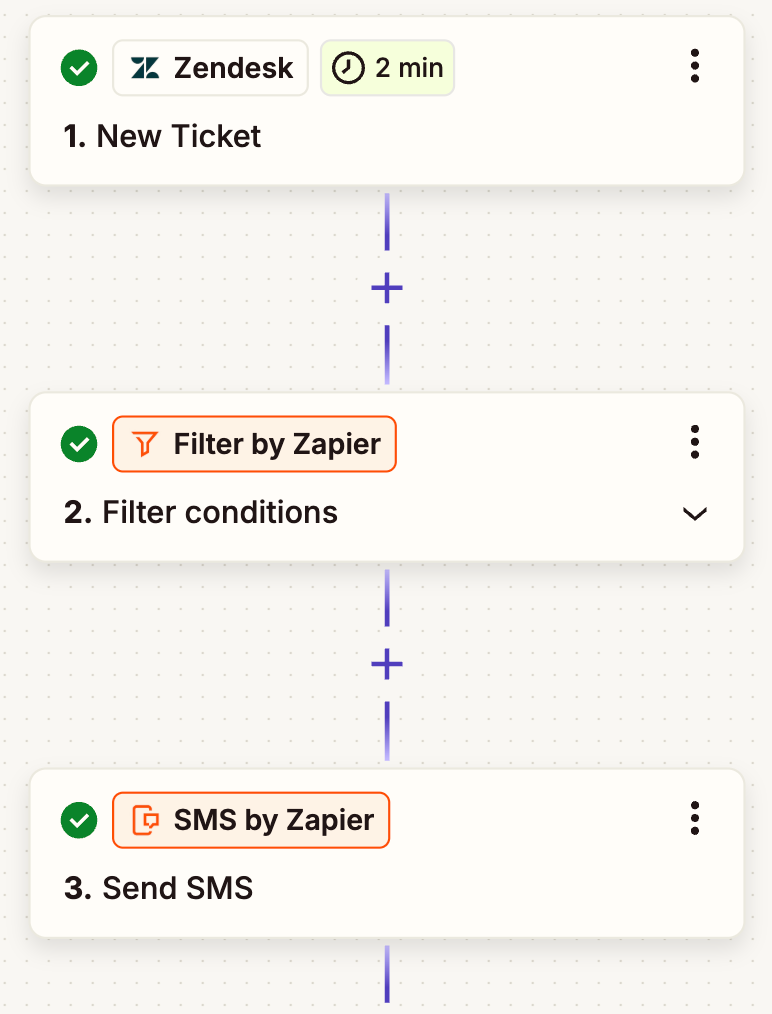Open three-dot menu on Zendesk step
Screen dimensions: 772x1014
[x=694, y=66]
